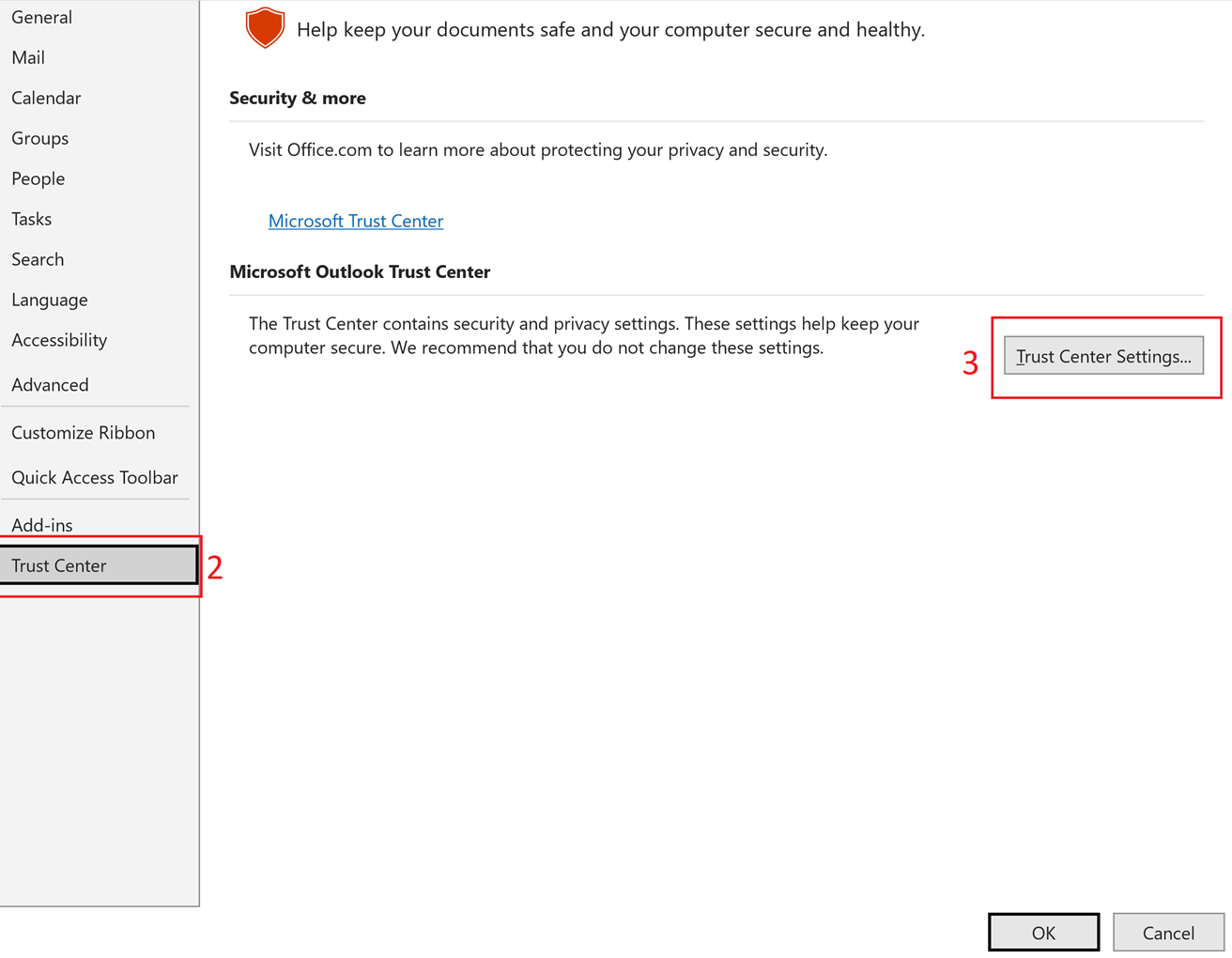Screen dimensions: 1232x958
Task: Dismiss the dialog with Cancel
Action: (1167, 932)
